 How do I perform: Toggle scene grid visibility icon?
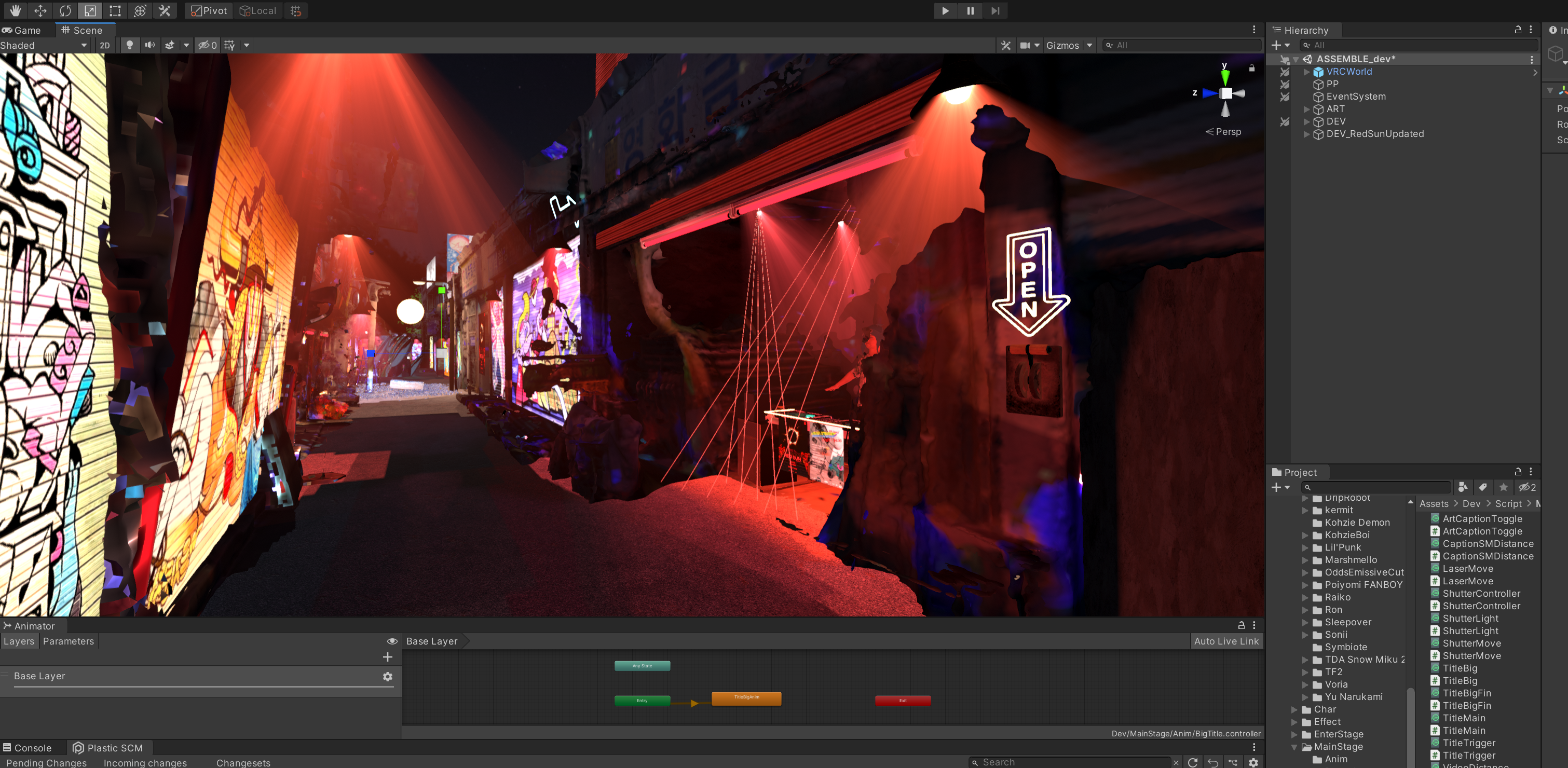229,45
